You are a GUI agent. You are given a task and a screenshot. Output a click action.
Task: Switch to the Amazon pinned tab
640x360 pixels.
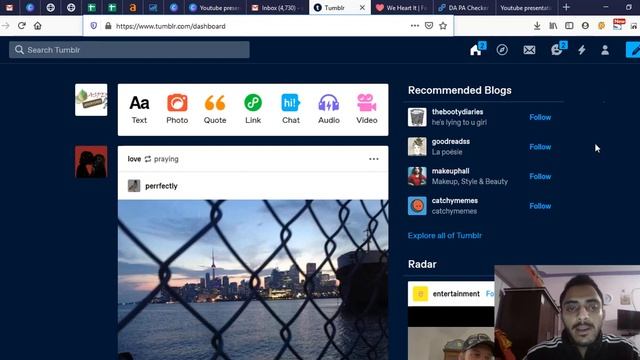pyautogui.click(x=132, y=7)
